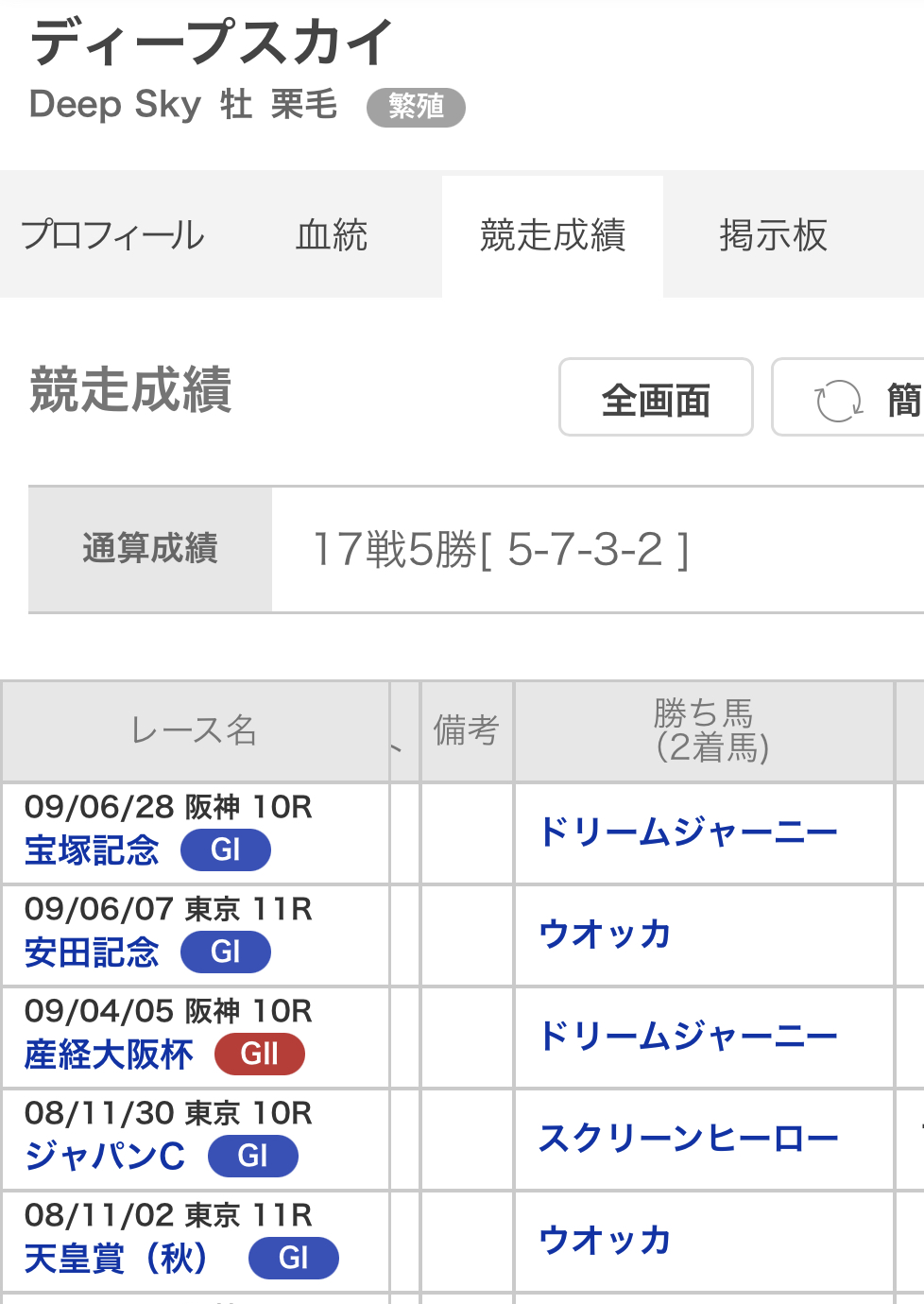This screenshot has width=924, height=1304.
Task: Click the GI badge beside ジャパンC
Action: [x=253, y=1156]
